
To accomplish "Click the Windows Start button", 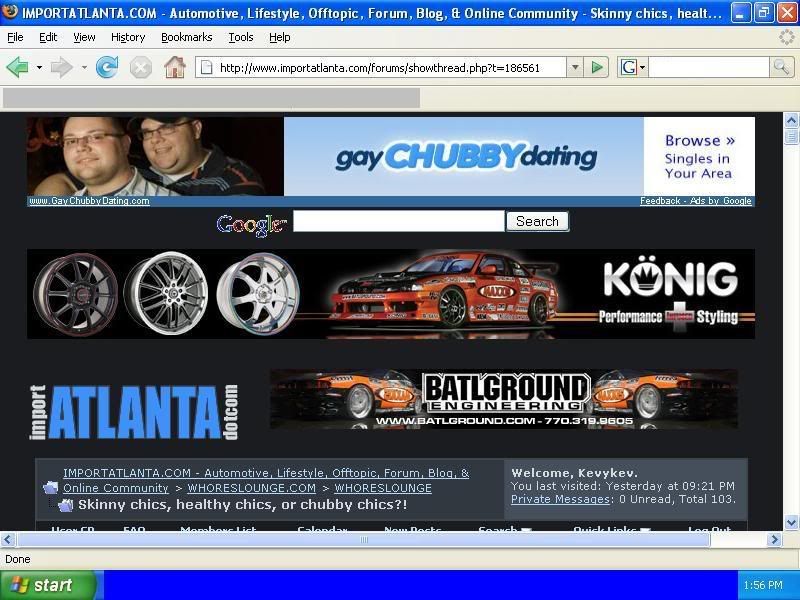I will [47, 585].
